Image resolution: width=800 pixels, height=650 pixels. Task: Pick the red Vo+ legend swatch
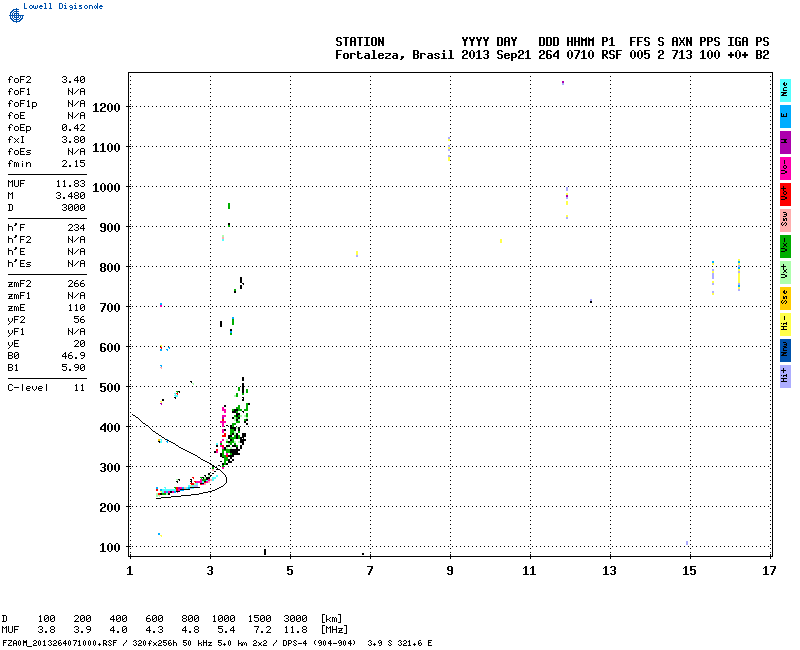(785, 194)
